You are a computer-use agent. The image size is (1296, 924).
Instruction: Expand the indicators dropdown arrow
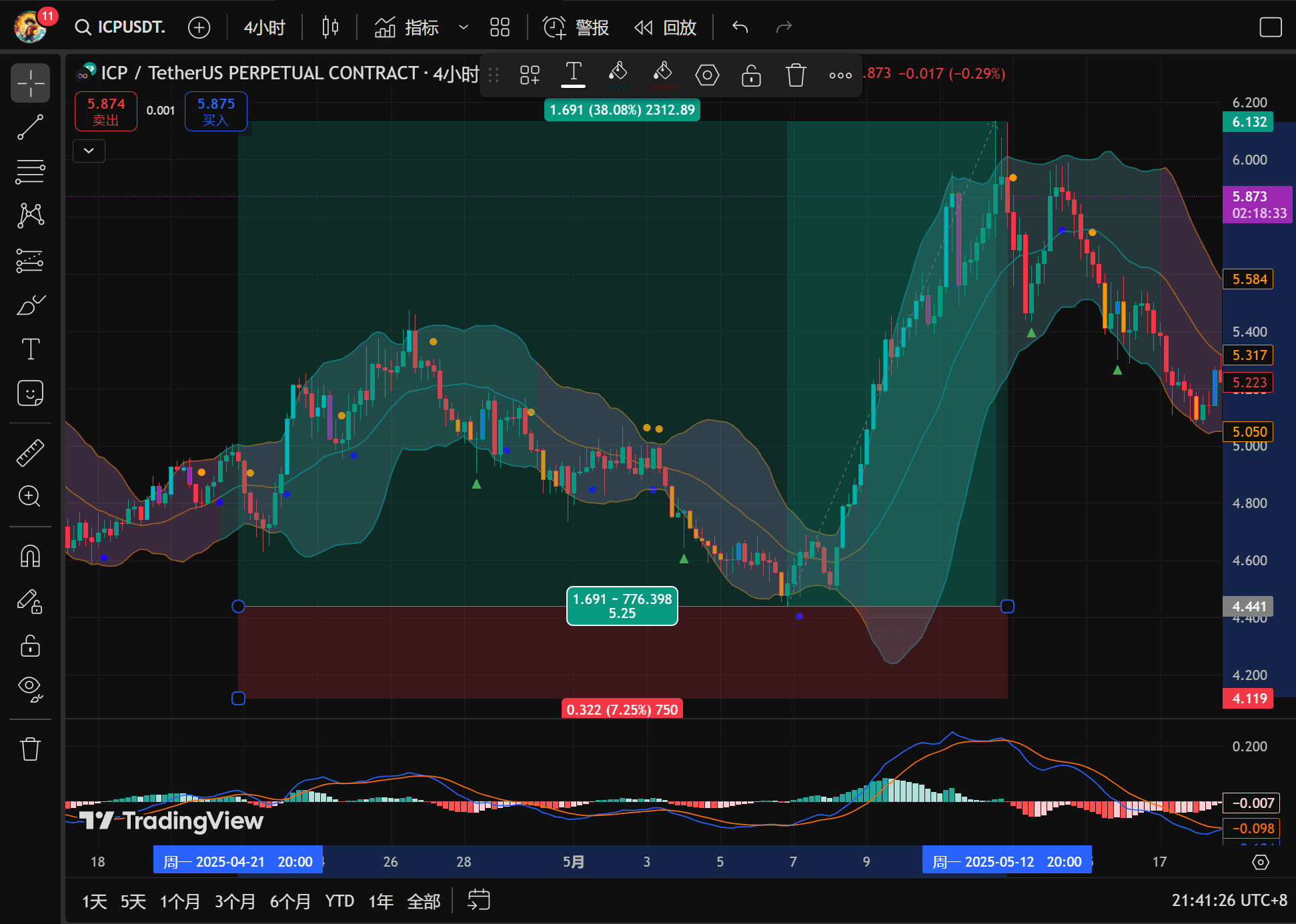click(x=463, y=27)
